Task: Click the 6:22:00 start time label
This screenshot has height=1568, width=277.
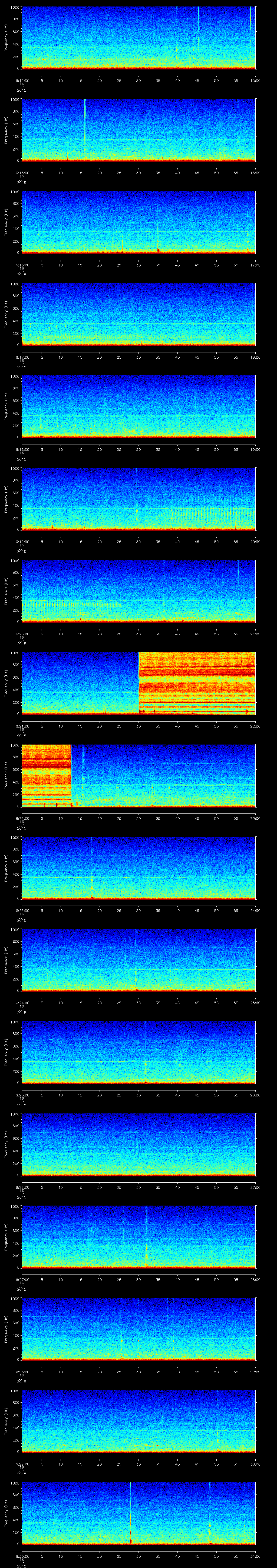Action: click(x=22, y=818)
